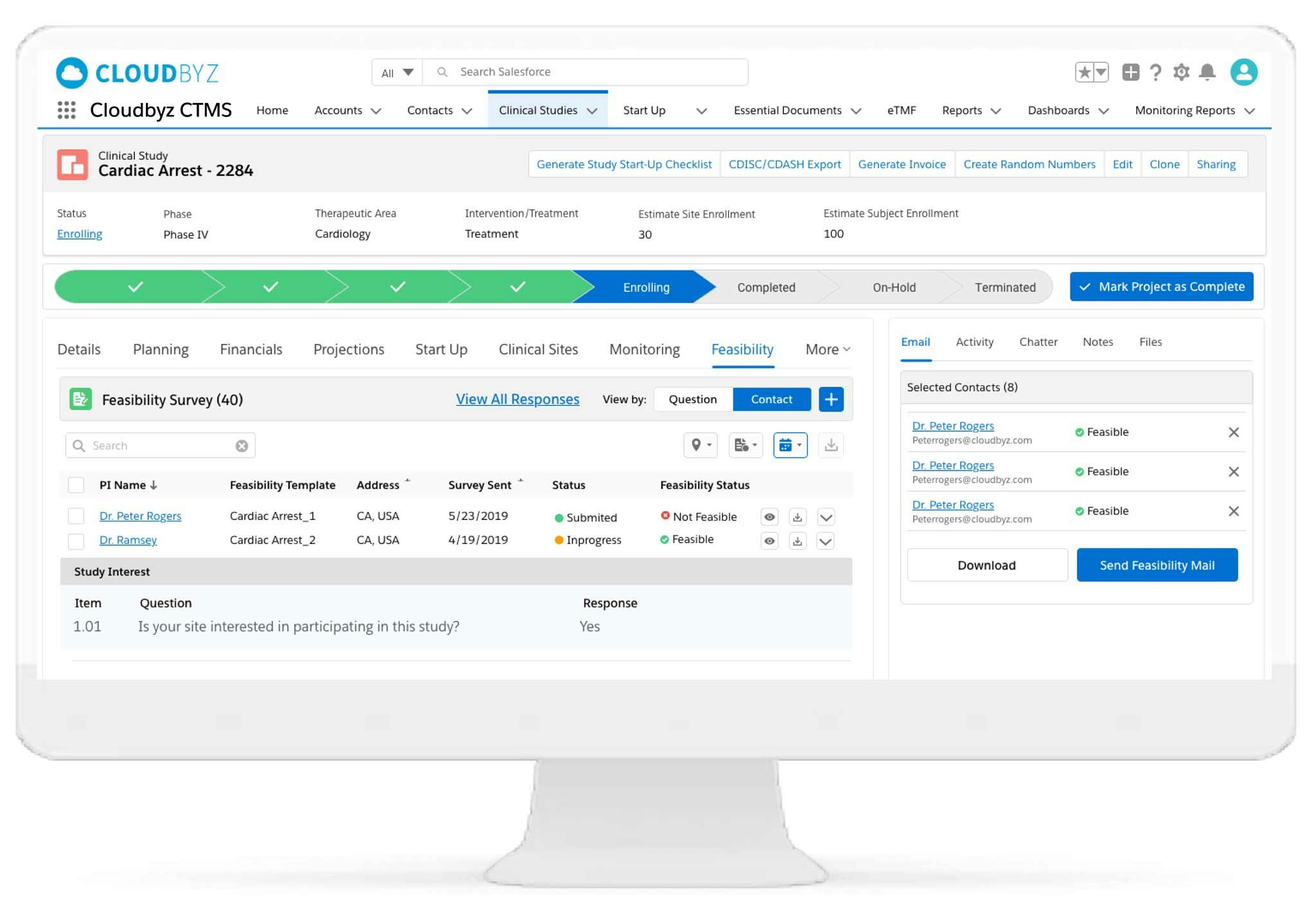Expand Dr. Ramsey's row action chevron
Screen dimensions: 1316x916
tap(826, 541)
